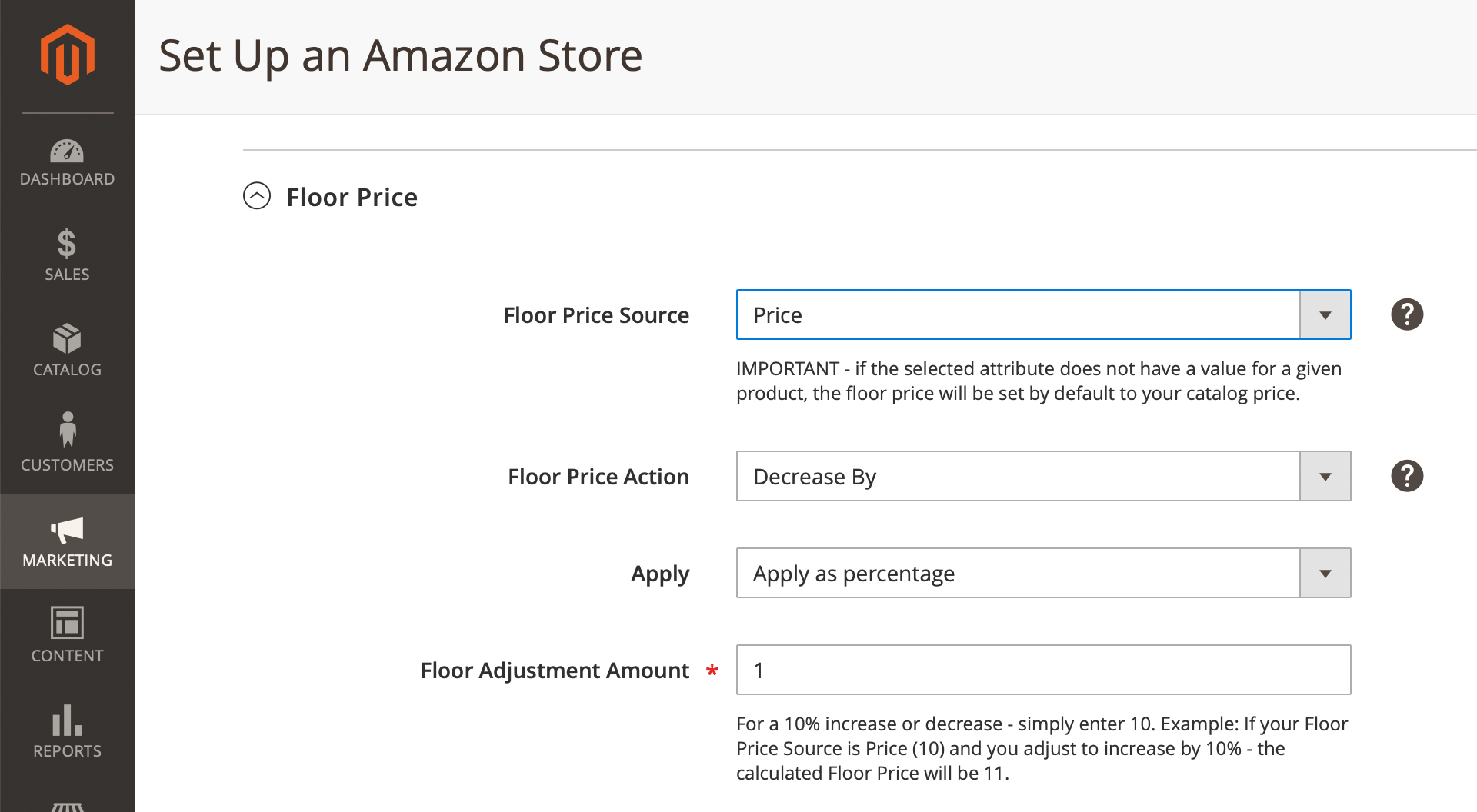The width and height of the screenshot is (1477, 812).
Task: Click the Floor Price Source dropdown arrow
Action: click(x=1325, y=314)
